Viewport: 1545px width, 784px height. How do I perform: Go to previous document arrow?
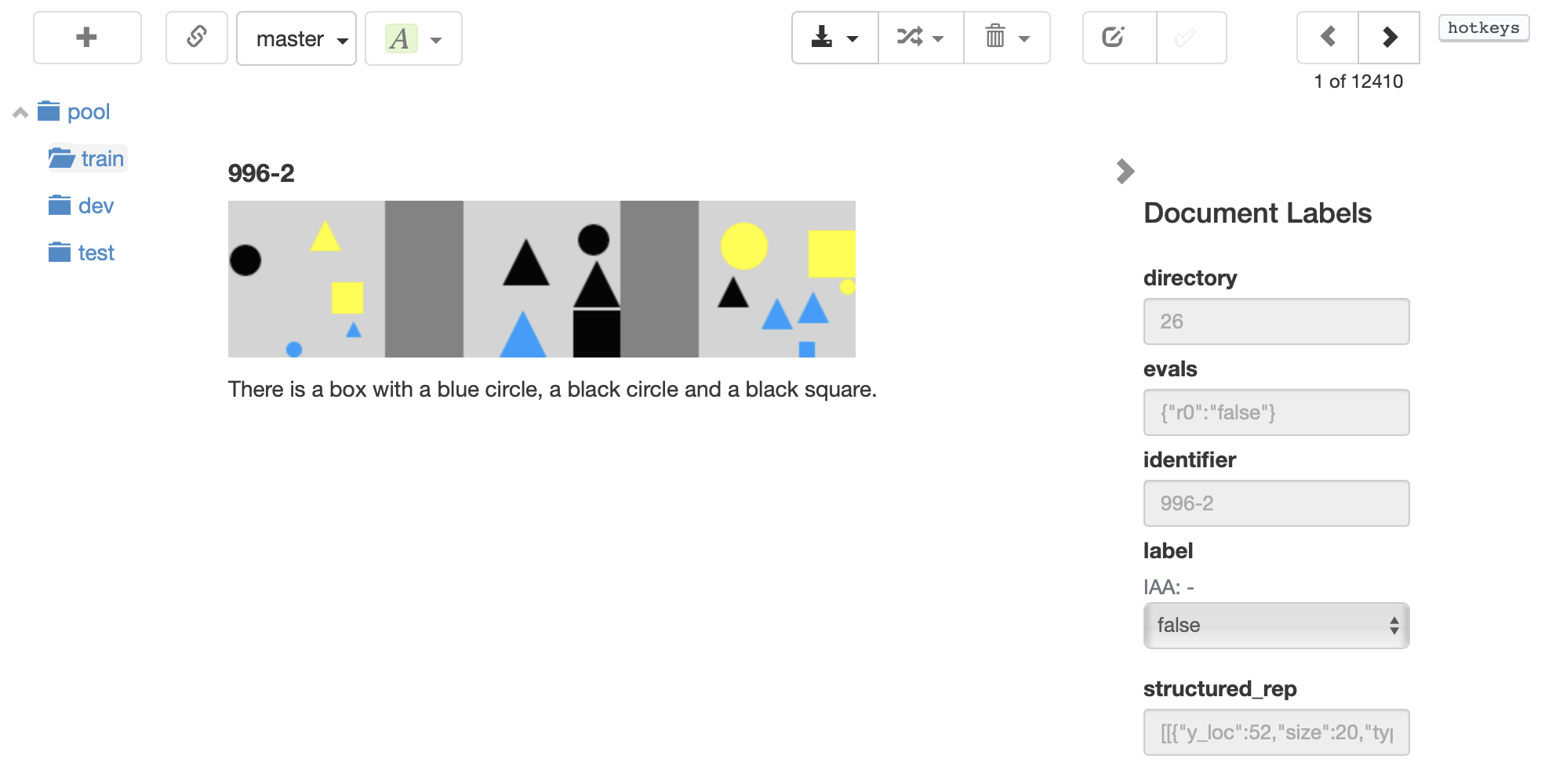[1328, 38]
